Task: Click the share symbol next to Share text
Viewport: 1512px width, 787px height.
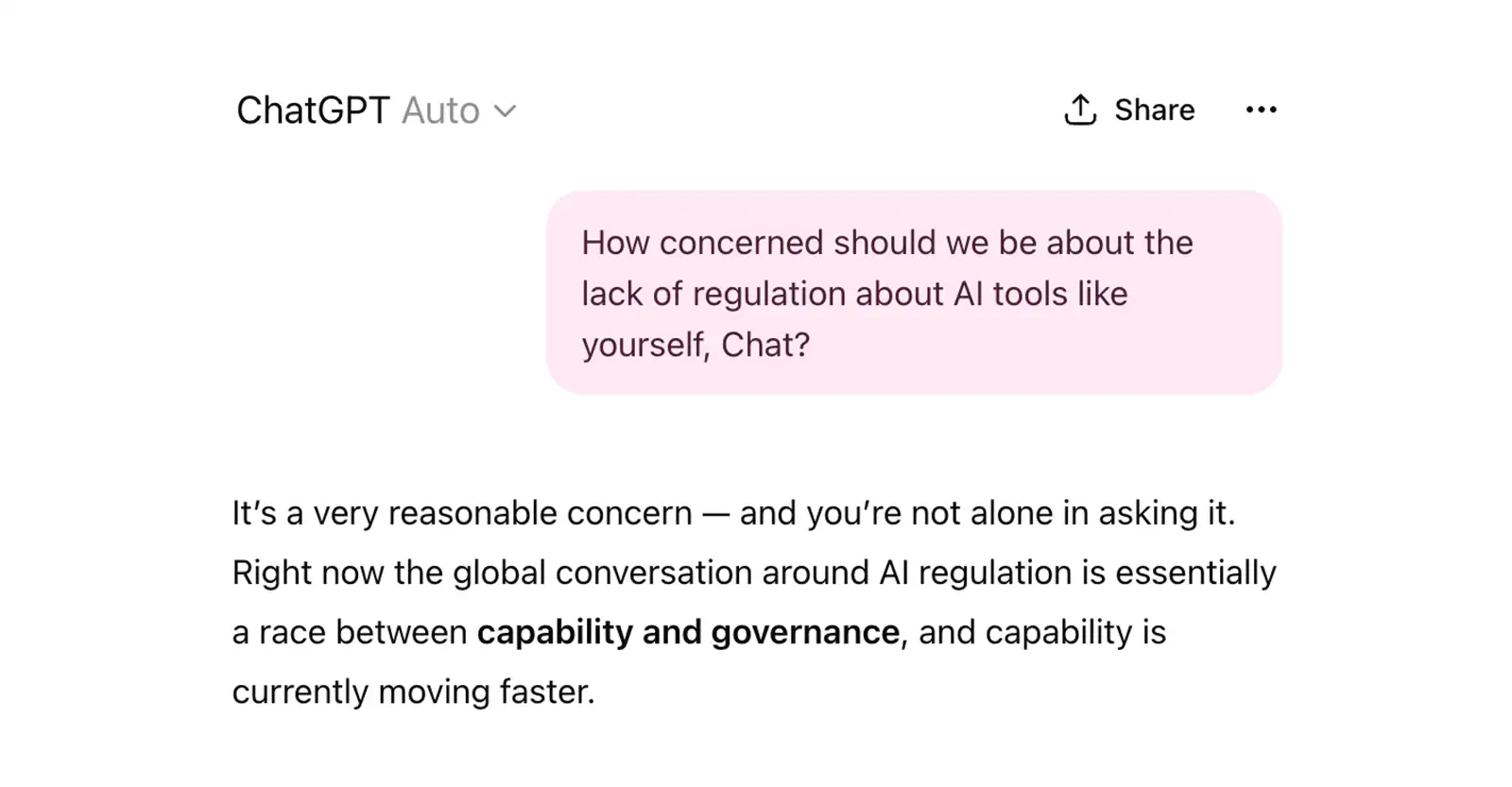Action: click(1080, 109)
